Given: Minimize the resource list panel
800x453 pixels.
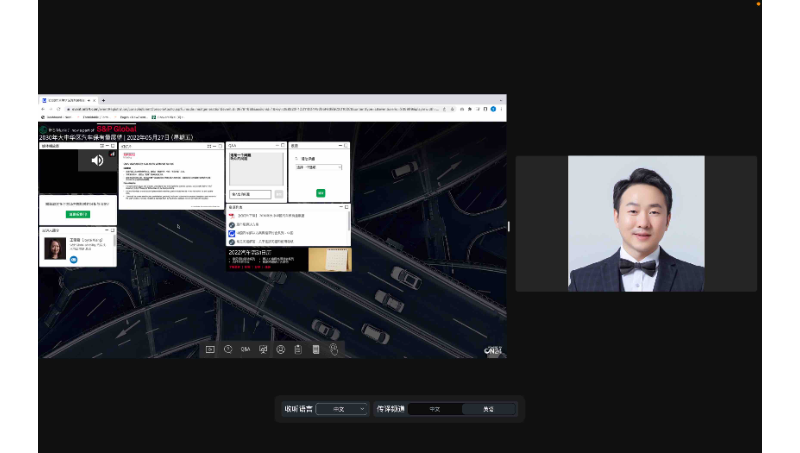Looking at the screenshot, I should click(341, 207).
